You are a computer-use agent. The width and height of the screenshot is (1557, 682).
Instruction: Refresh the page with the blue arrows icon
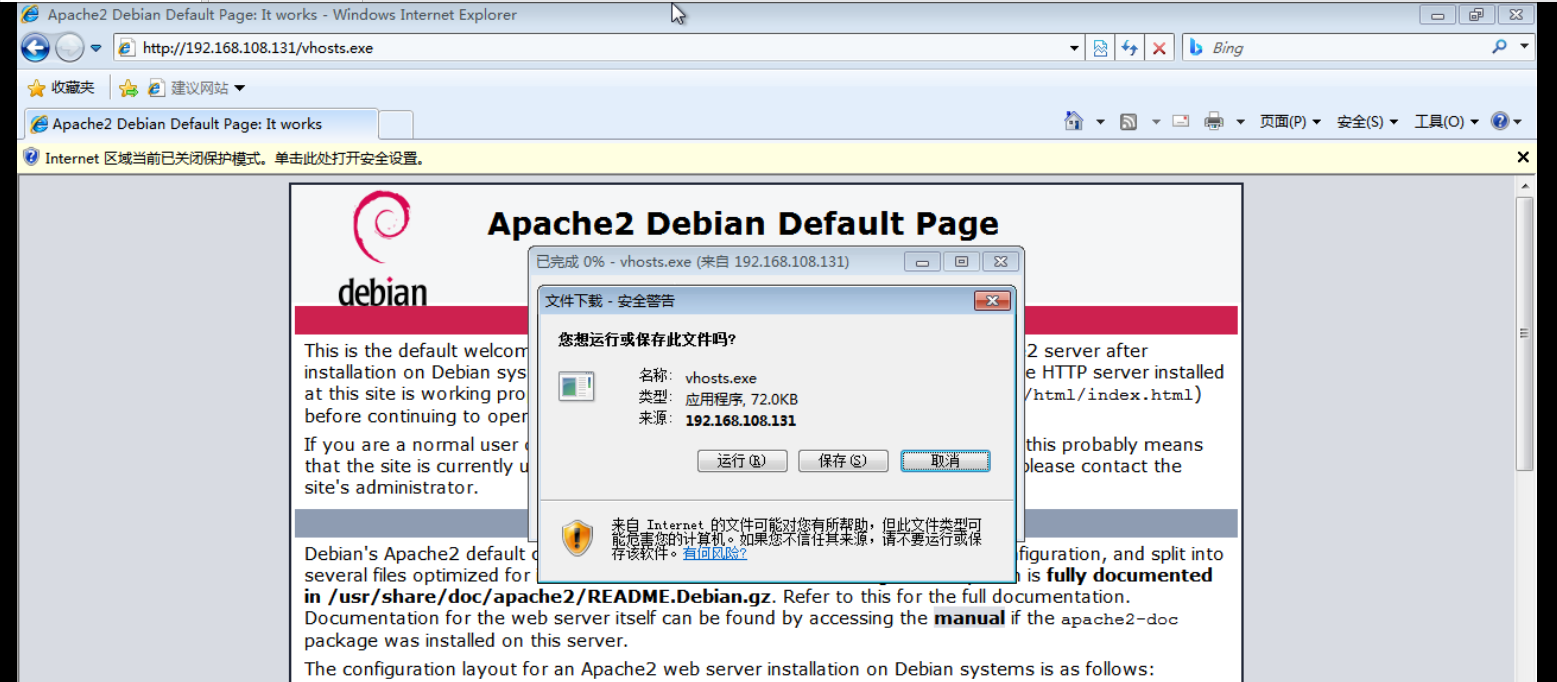click(x=1130, y=48)
